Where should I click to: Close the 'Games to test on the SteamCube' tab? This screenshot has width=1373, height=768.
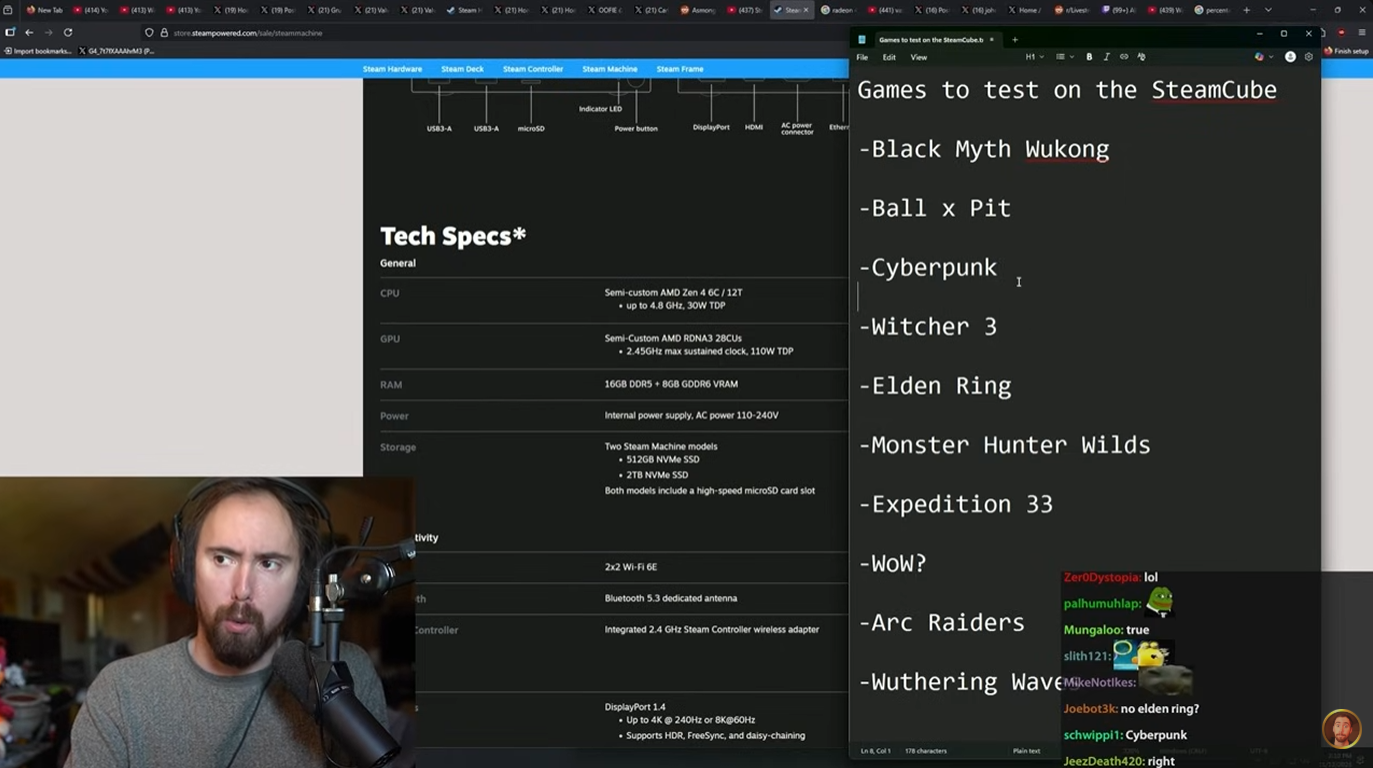click(x=992, y=40)
